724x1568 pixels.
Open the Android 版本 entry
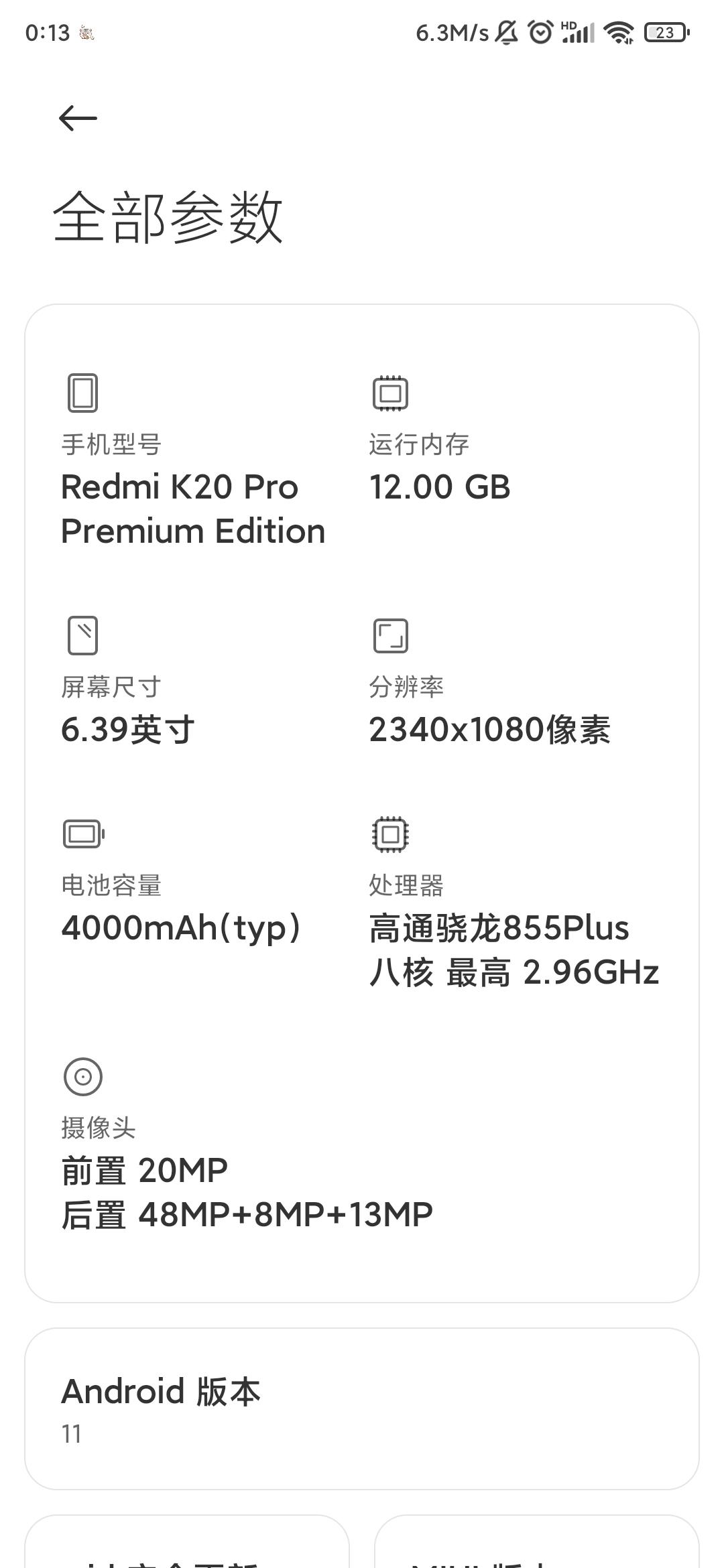pyautogui.click(x=362, y=1409)
